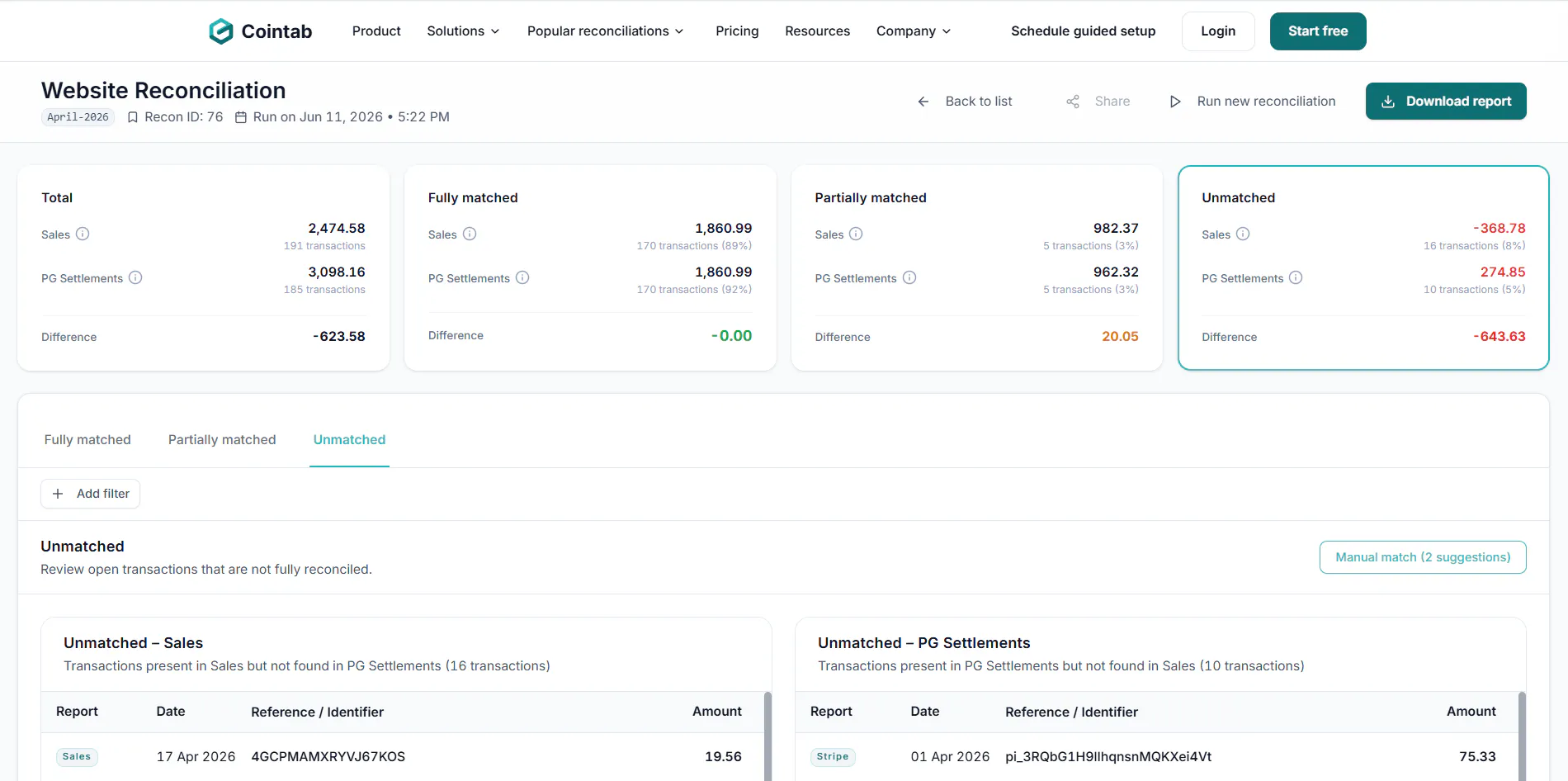Click the back arrow icon
Screen dimensions: 1568x781
(923, 102)
